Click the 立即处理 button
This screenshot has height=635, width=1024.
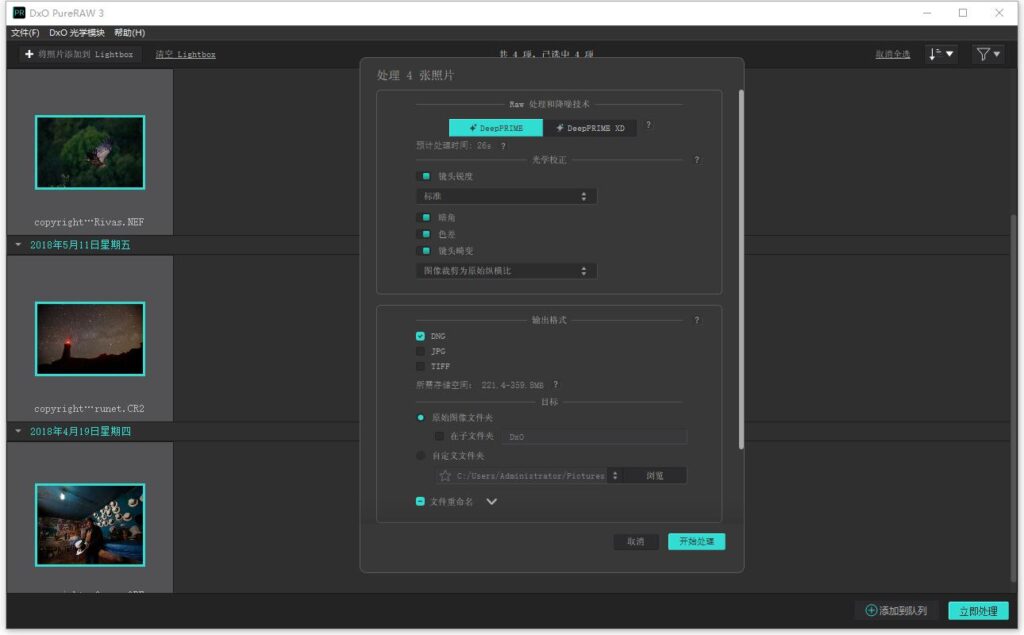click(x=978, y=611)
